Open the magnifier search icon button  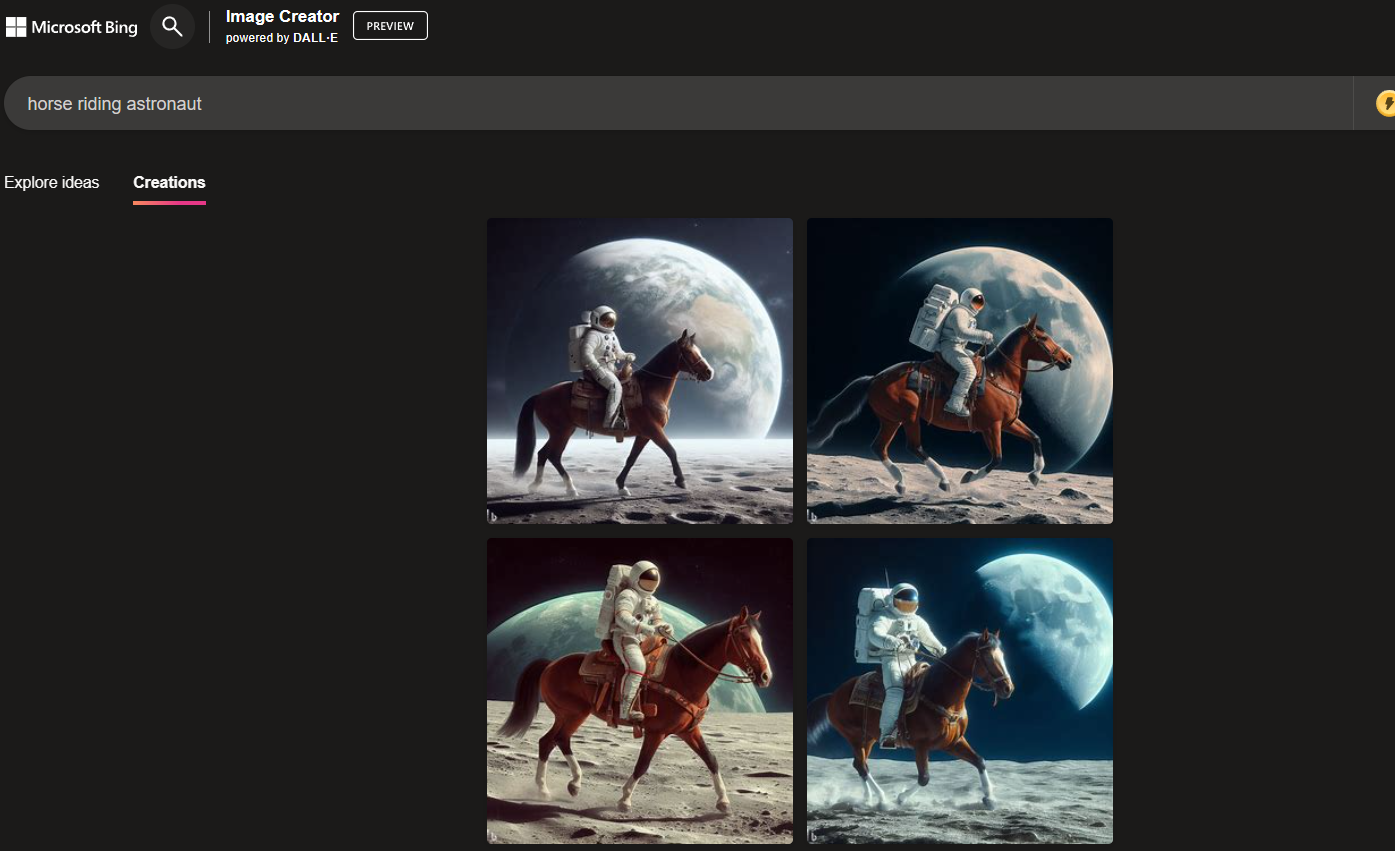pos(172,26)
